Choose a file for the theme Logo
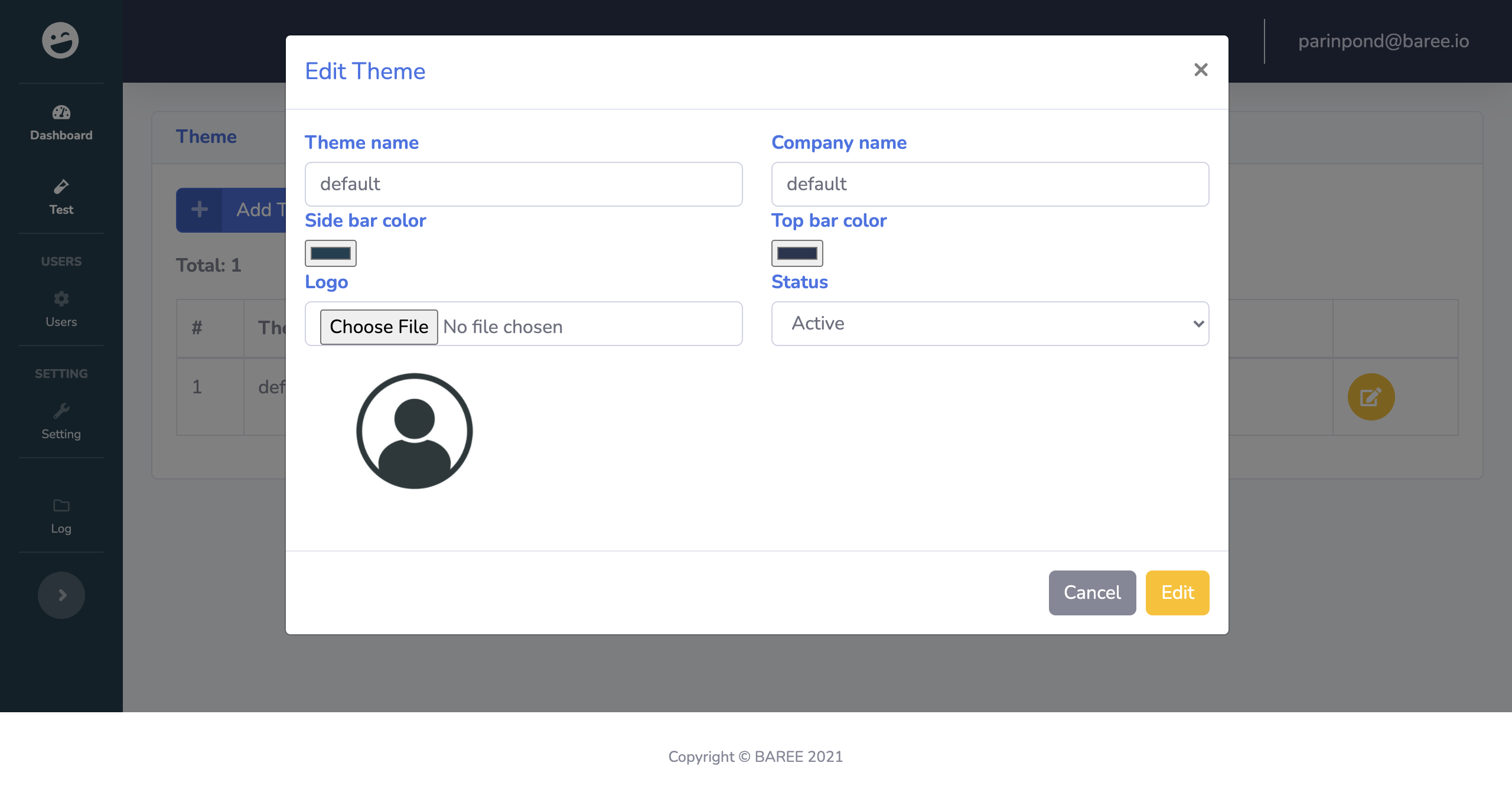 [x=379, y=326]
